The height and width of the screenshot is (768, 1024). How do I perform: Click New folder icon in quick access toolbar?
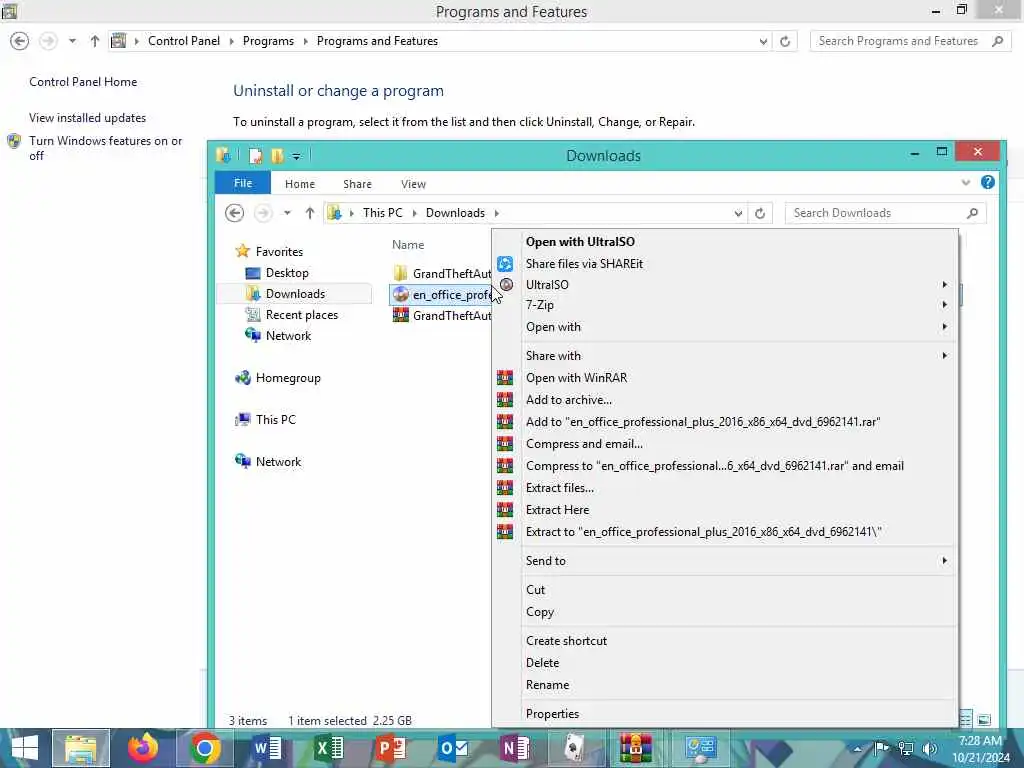pyautogui.click(x=277, y=155)
